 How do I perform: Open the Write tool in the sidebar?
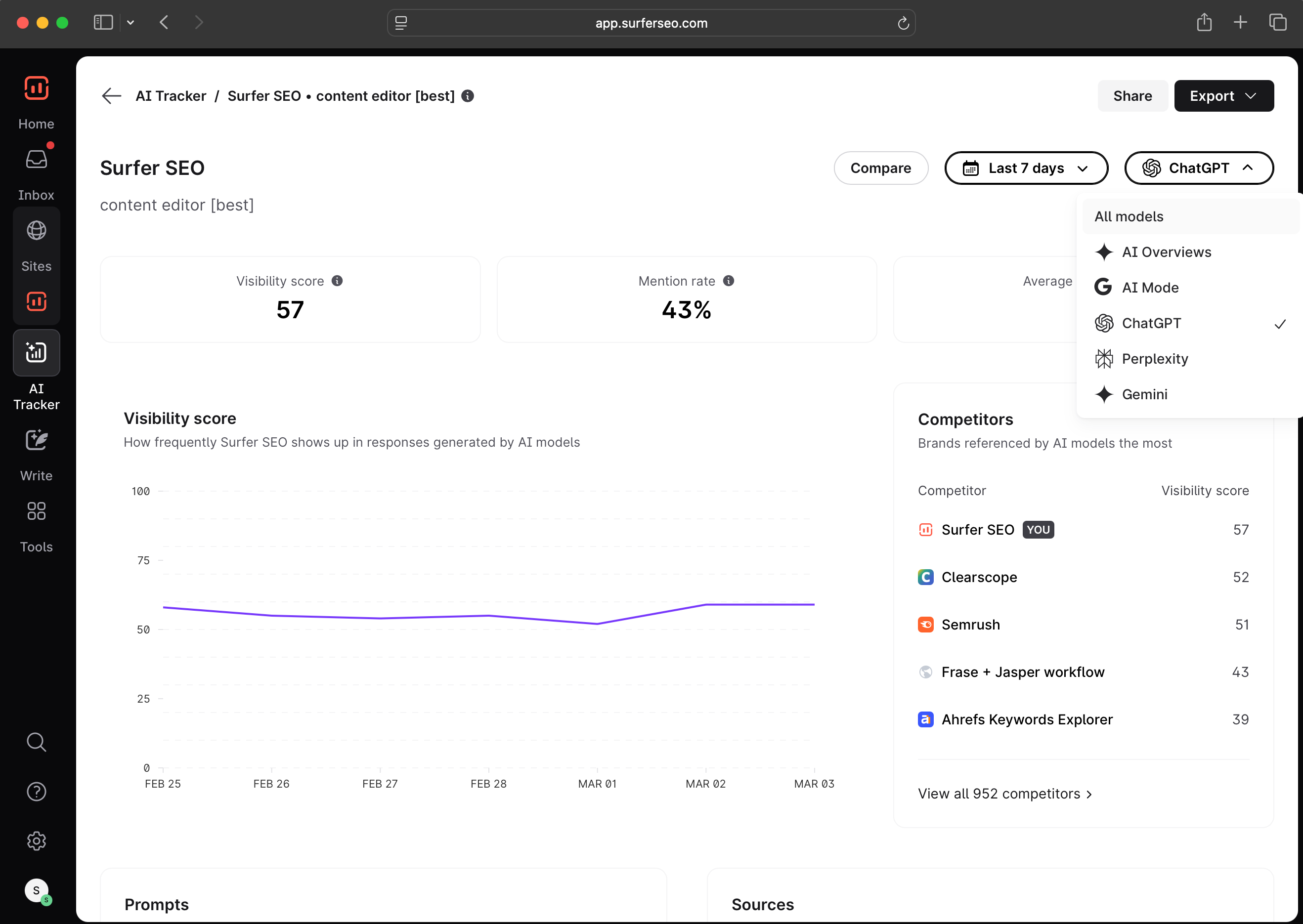point(36,440)
